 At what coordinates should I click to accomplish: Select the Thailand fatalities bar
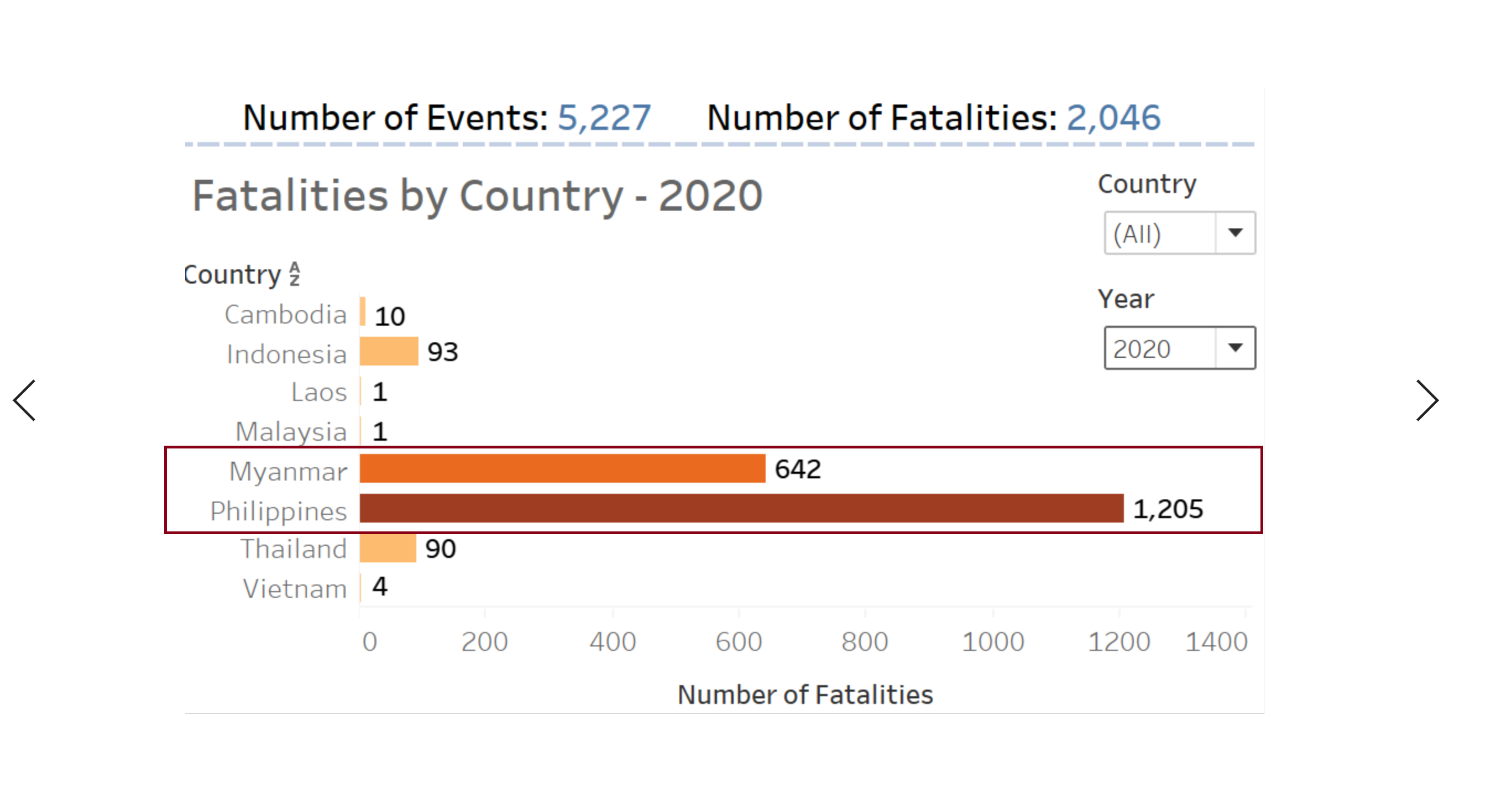tap(388, 549)
